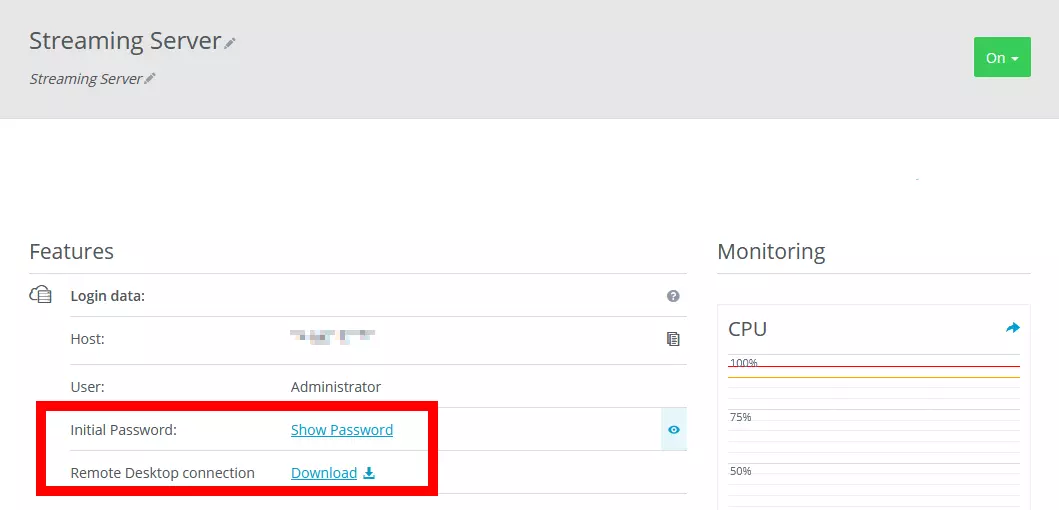This screenshot has width=1059, height=510.
Task: Click the Features section heading
Action: (x=72, y=251)
